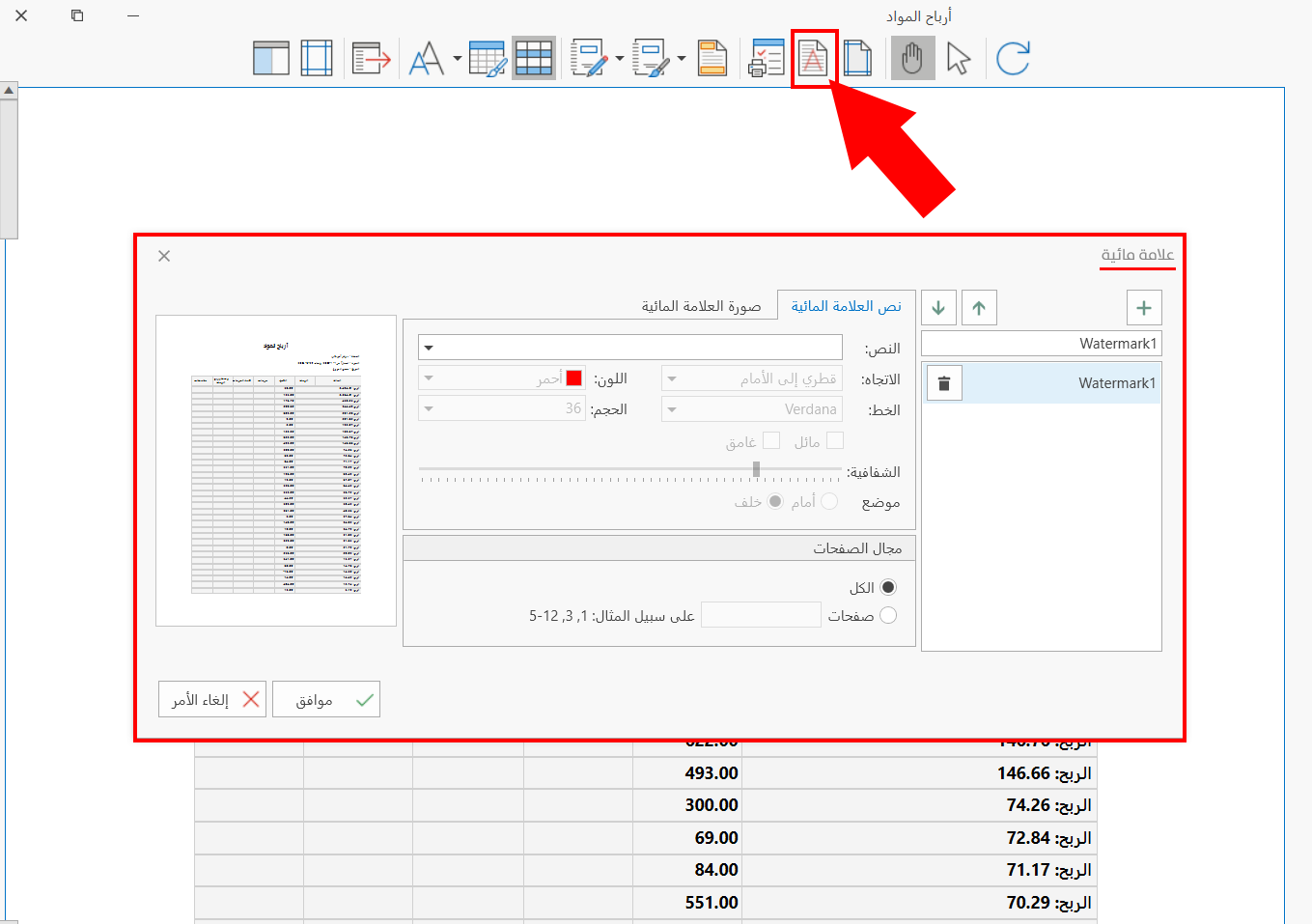Toggle the highlighted table grid icon
1312x924 pixels.
(x=534, y=59)
